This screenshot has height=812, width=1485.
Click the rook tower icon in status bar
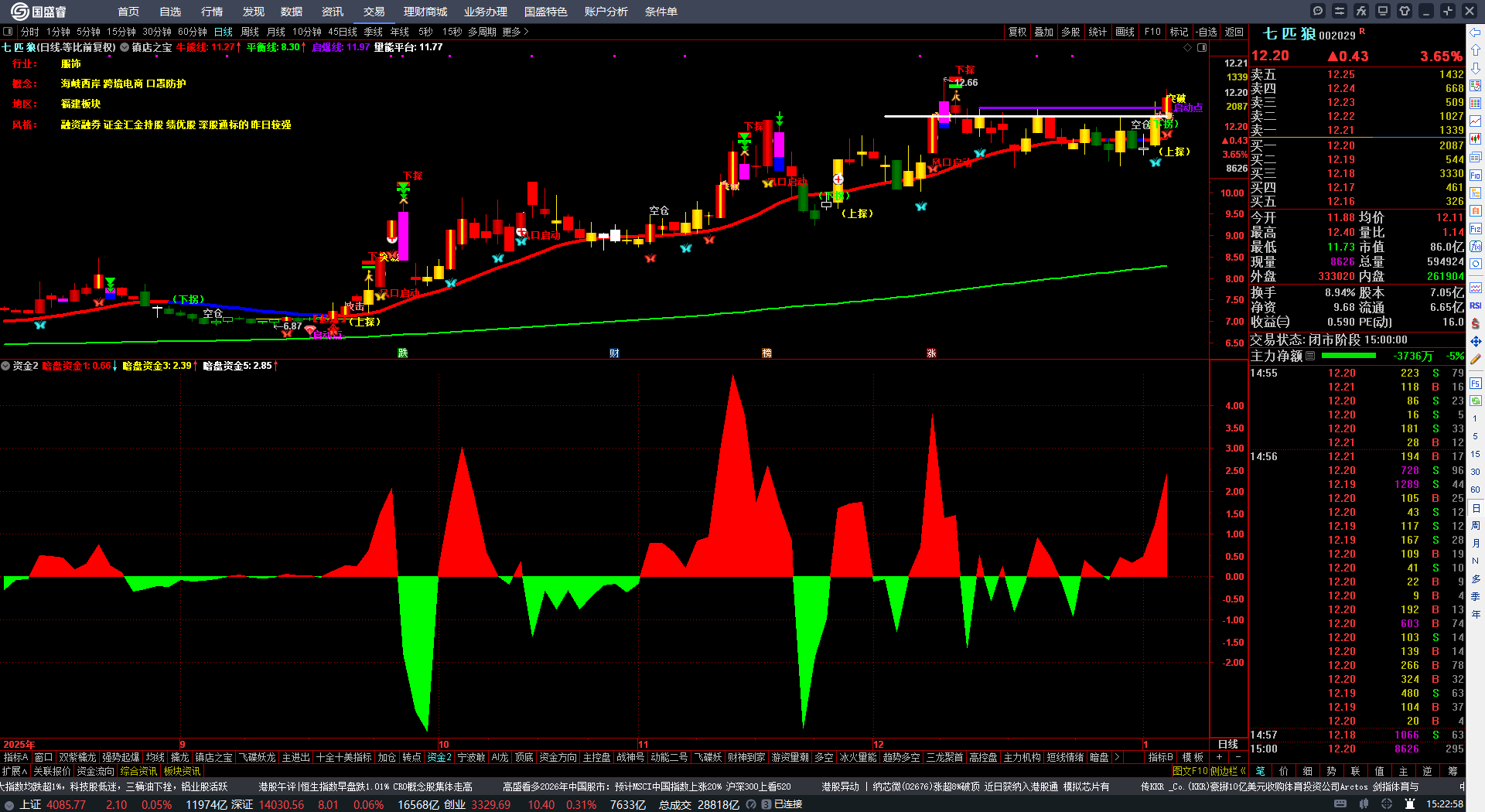click(1410, 804)
